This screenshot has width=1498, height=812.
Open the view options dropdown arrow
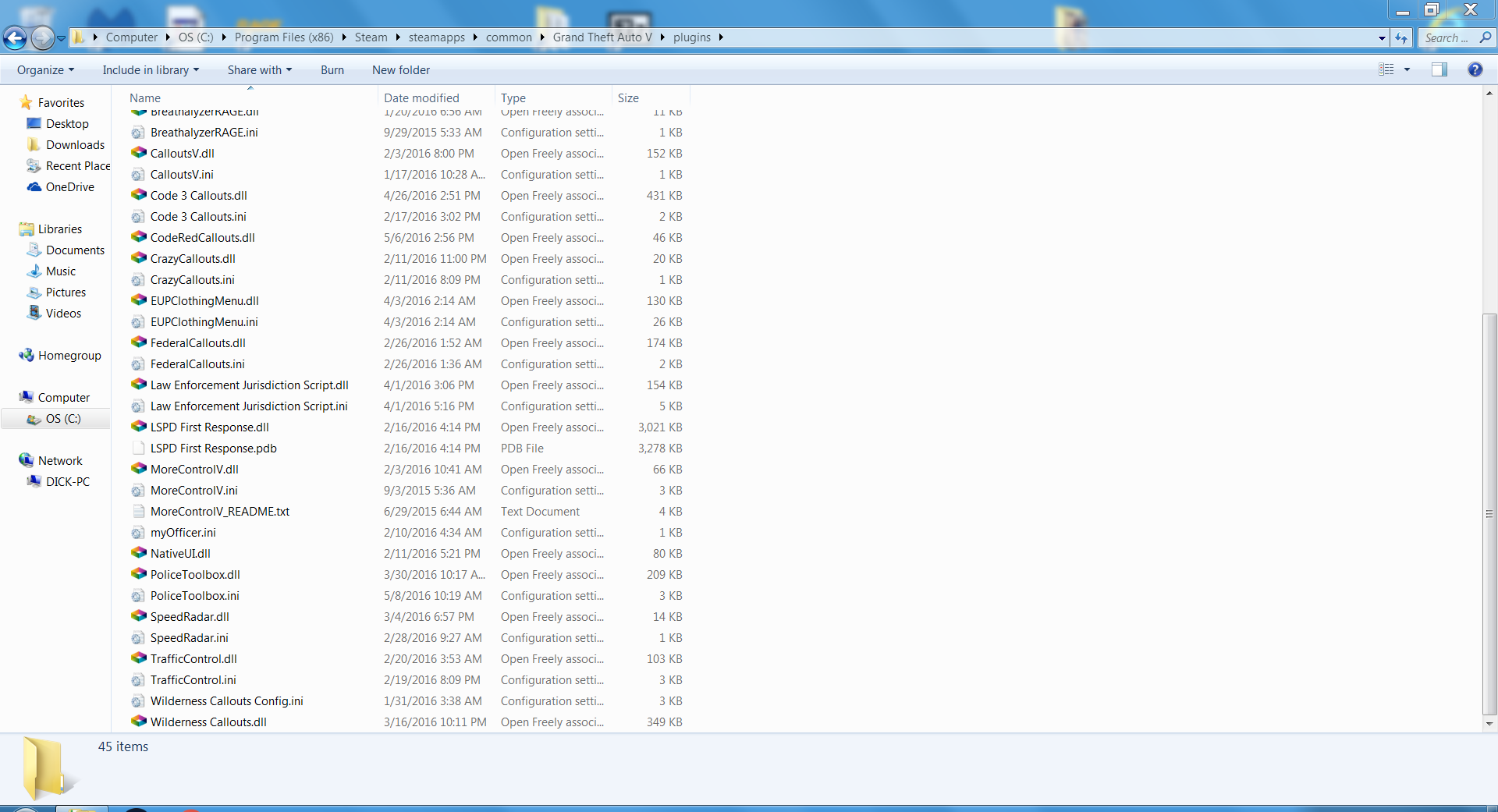1407,69
